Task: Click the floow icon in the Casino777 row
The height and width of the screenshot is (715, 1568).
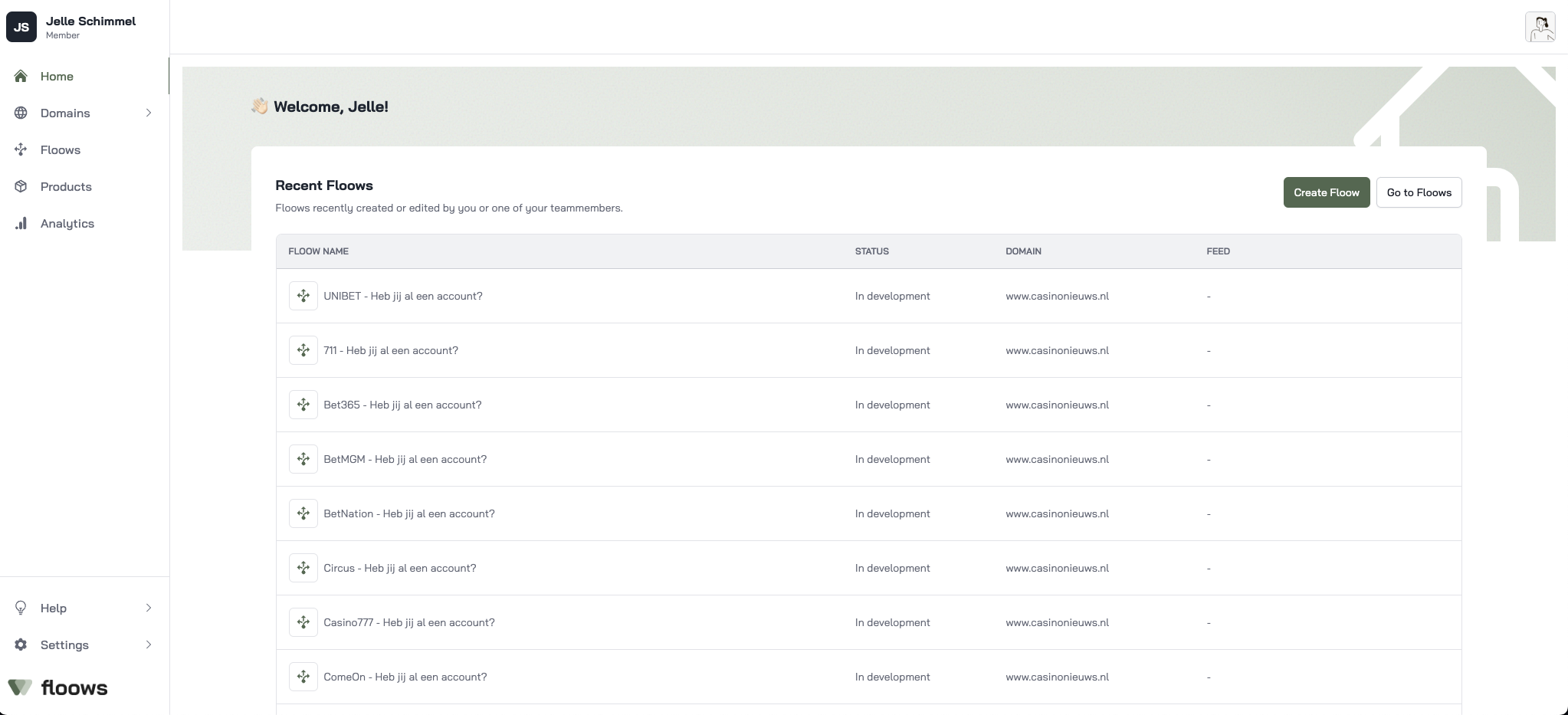Action: 303,622
